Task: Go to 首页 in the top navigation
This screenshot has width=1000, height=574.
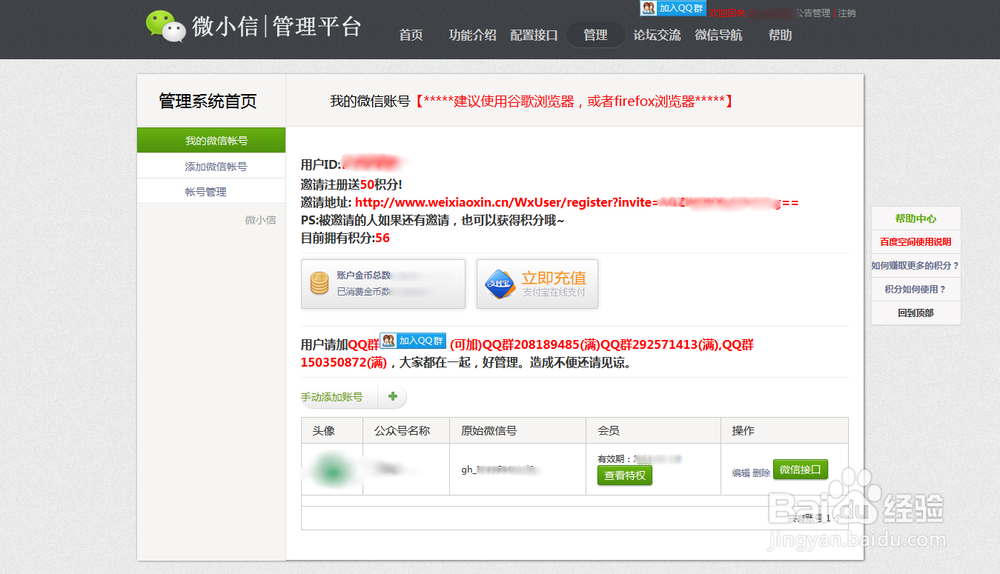Action: coord(411,35)
